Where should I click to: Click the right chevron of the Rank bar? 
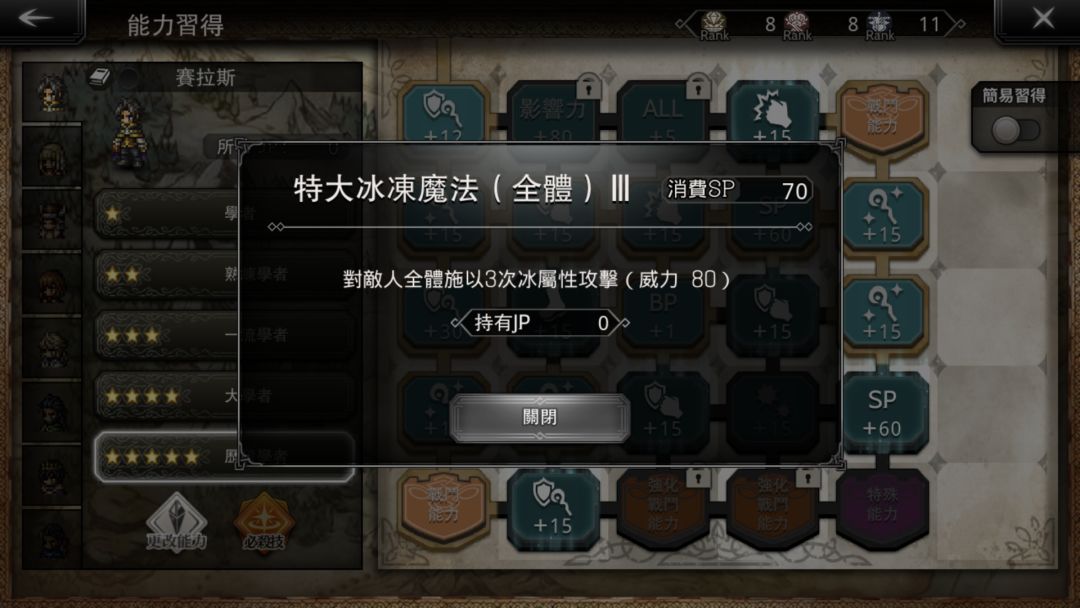pos(958,24)
